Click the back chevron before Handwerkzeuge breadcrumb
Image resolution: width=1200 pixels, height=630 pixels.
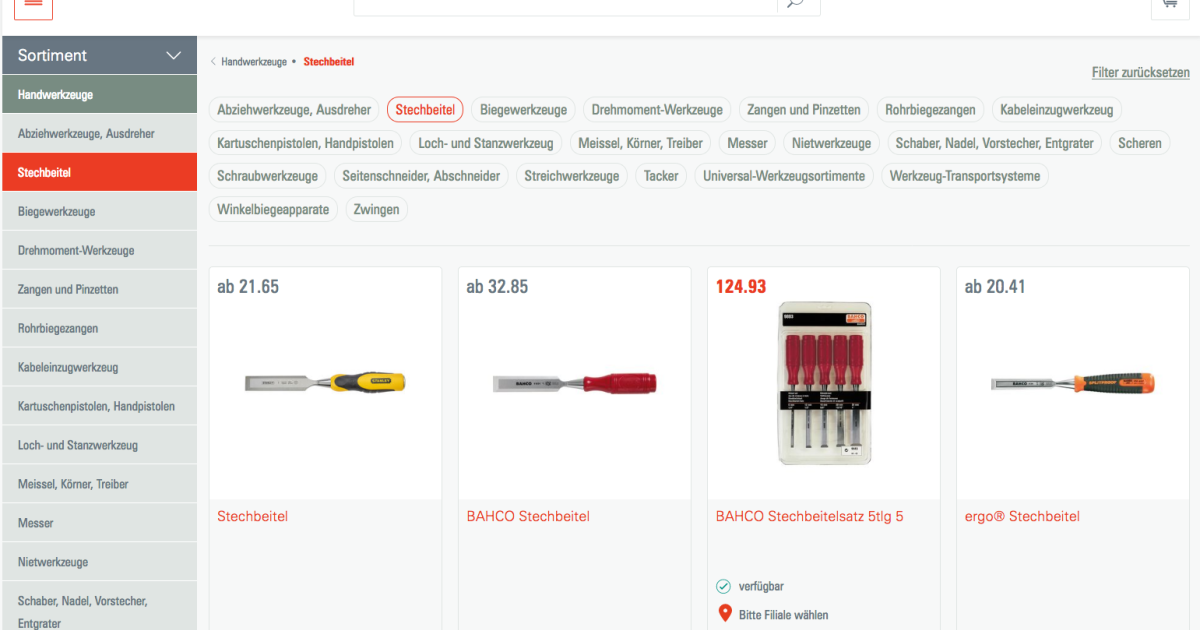[213, 62]
